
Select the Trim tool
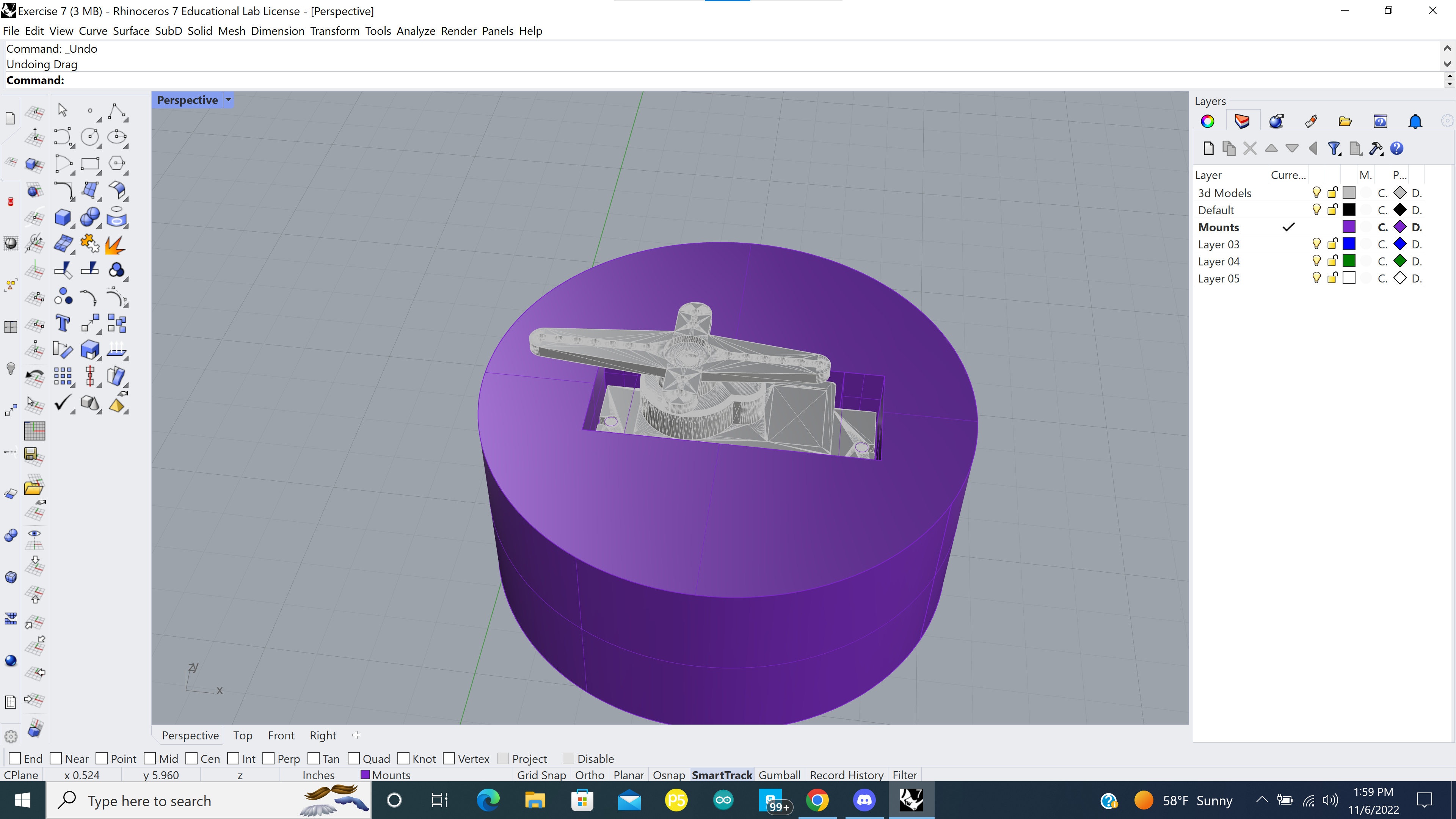tap(63, 270)
